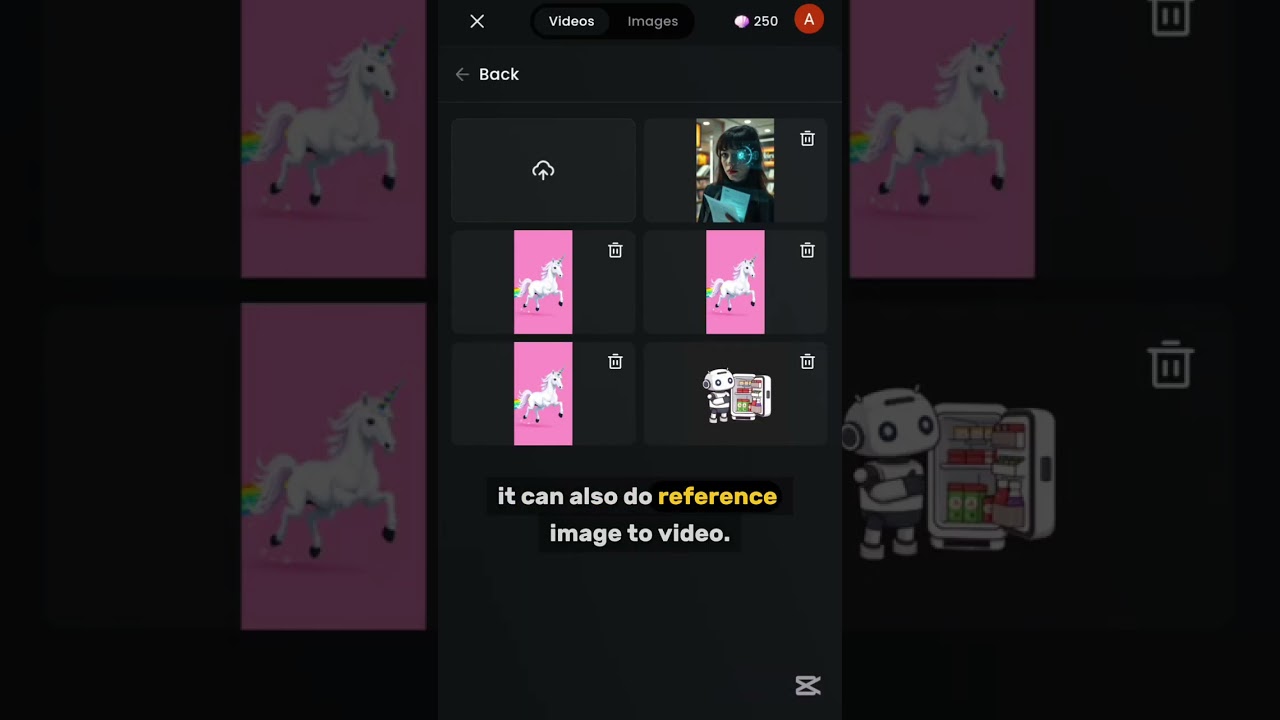Delete the cyborg girl image with trash icon

(x=807, y=139)
